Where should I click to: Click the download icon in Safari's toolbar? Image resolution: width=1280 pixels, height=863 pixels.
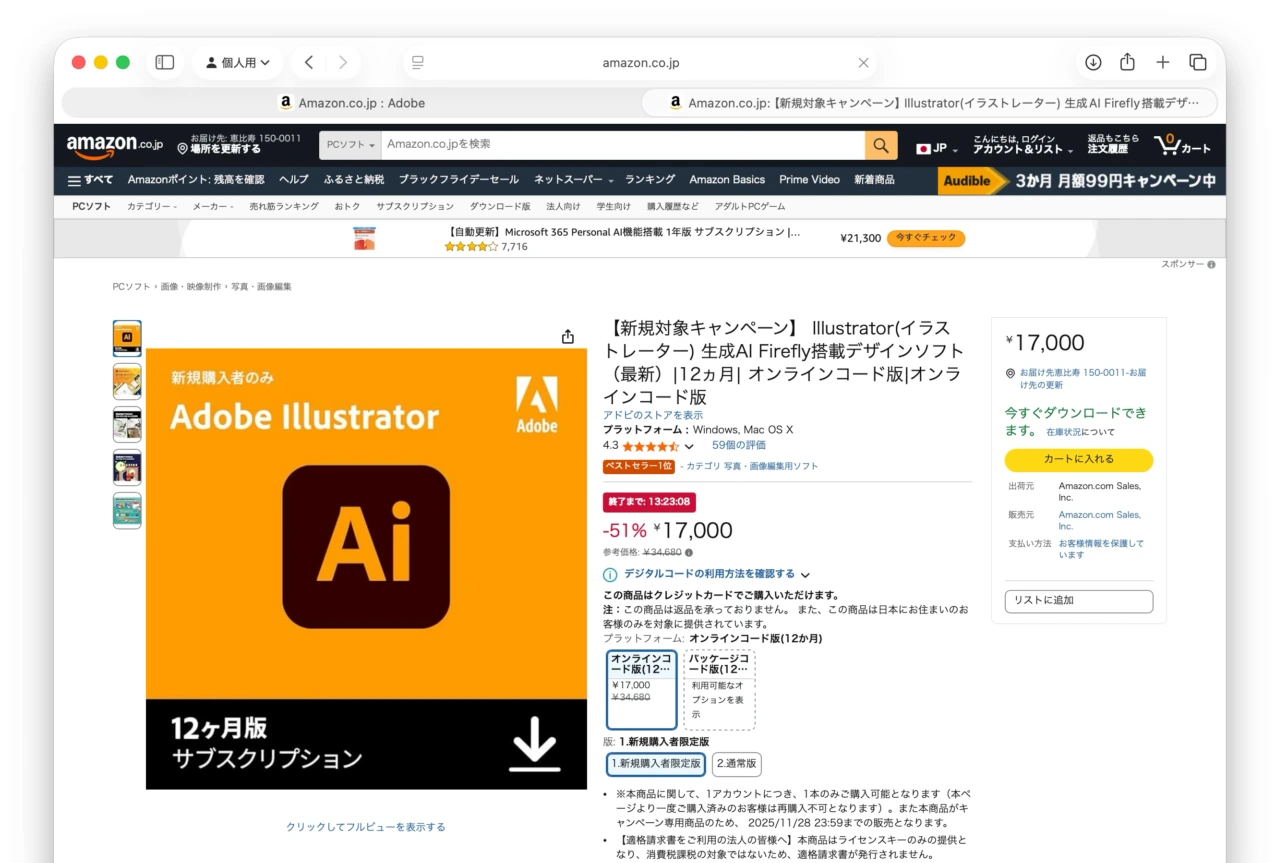(x=1092, y=61)
